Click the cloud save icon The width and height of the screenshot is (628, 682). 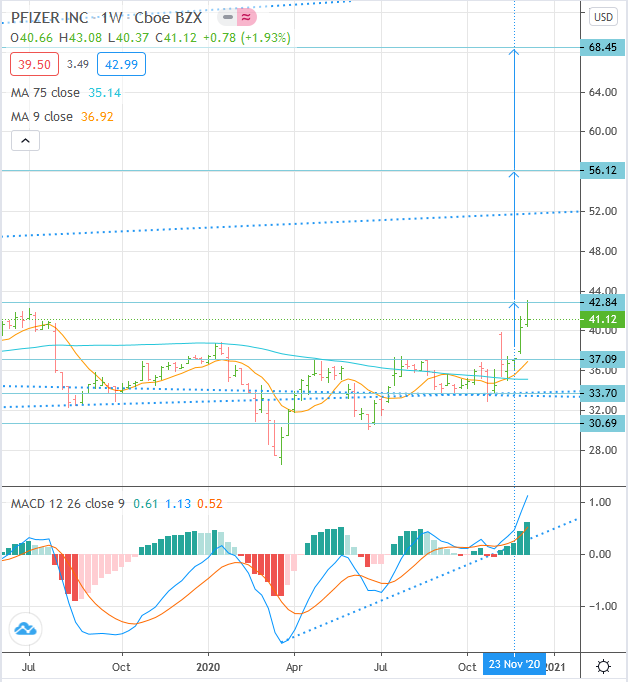[26, 629]
